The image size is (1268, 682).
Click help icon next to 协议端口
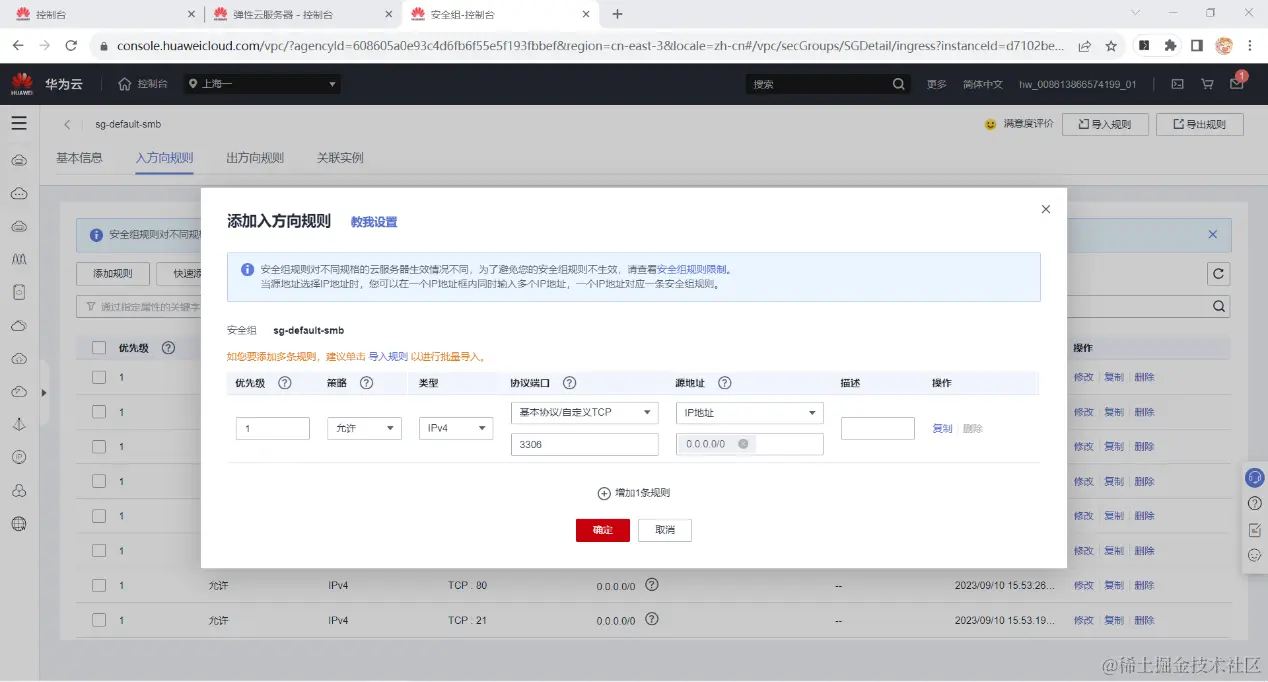click(570, 383)
